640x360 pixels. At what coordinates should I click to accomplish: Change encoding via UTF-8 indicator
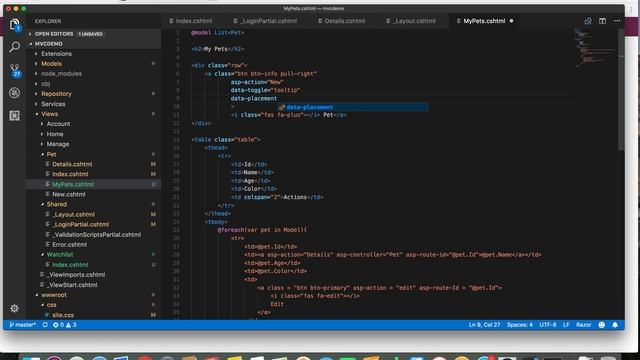(x=548, y=325)
